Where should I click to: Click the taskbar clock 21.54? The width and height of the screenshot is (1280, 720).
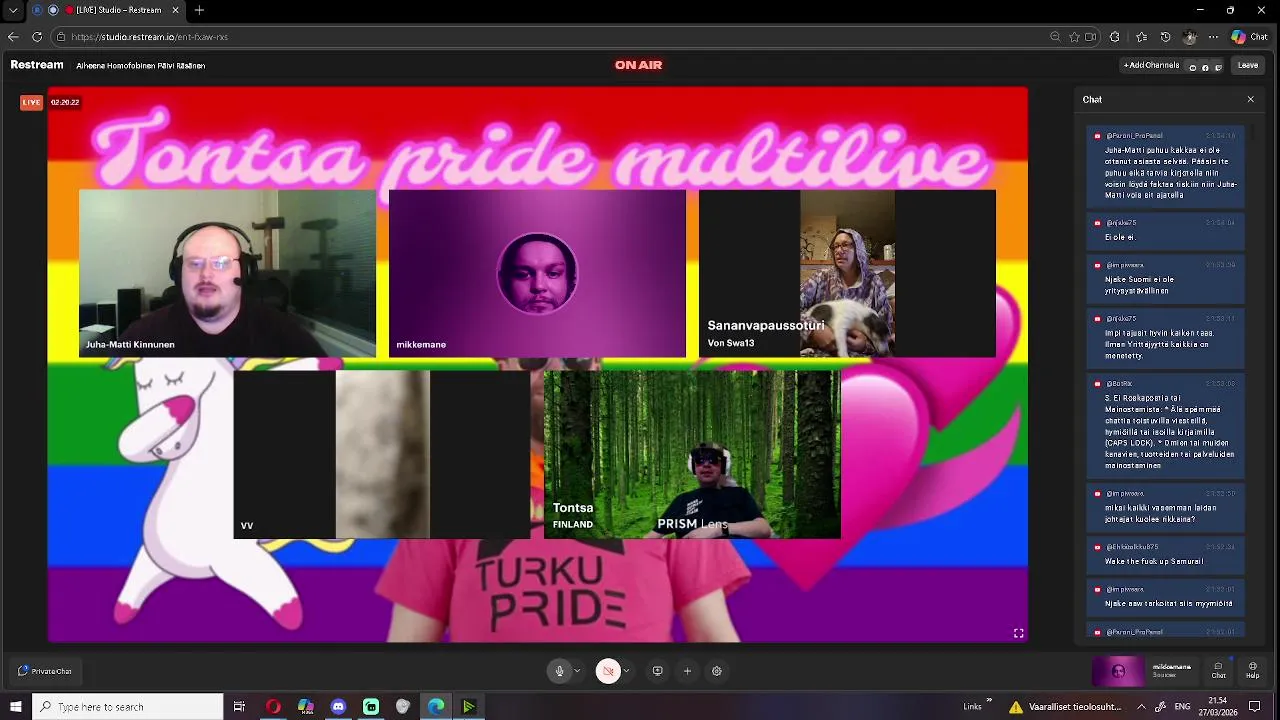[x=1217, y=701]
